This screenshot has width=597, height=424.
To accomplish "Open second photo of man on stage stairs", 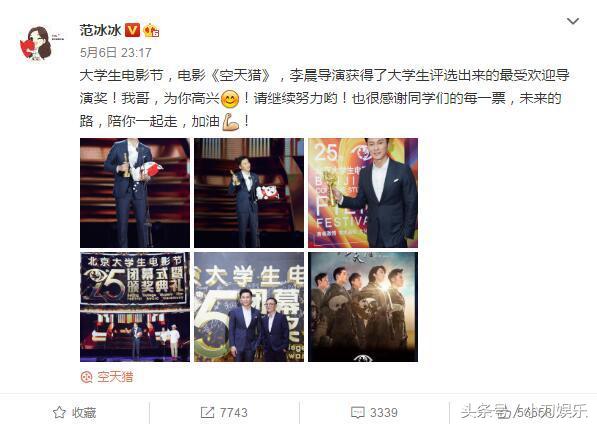I will 249,193.
